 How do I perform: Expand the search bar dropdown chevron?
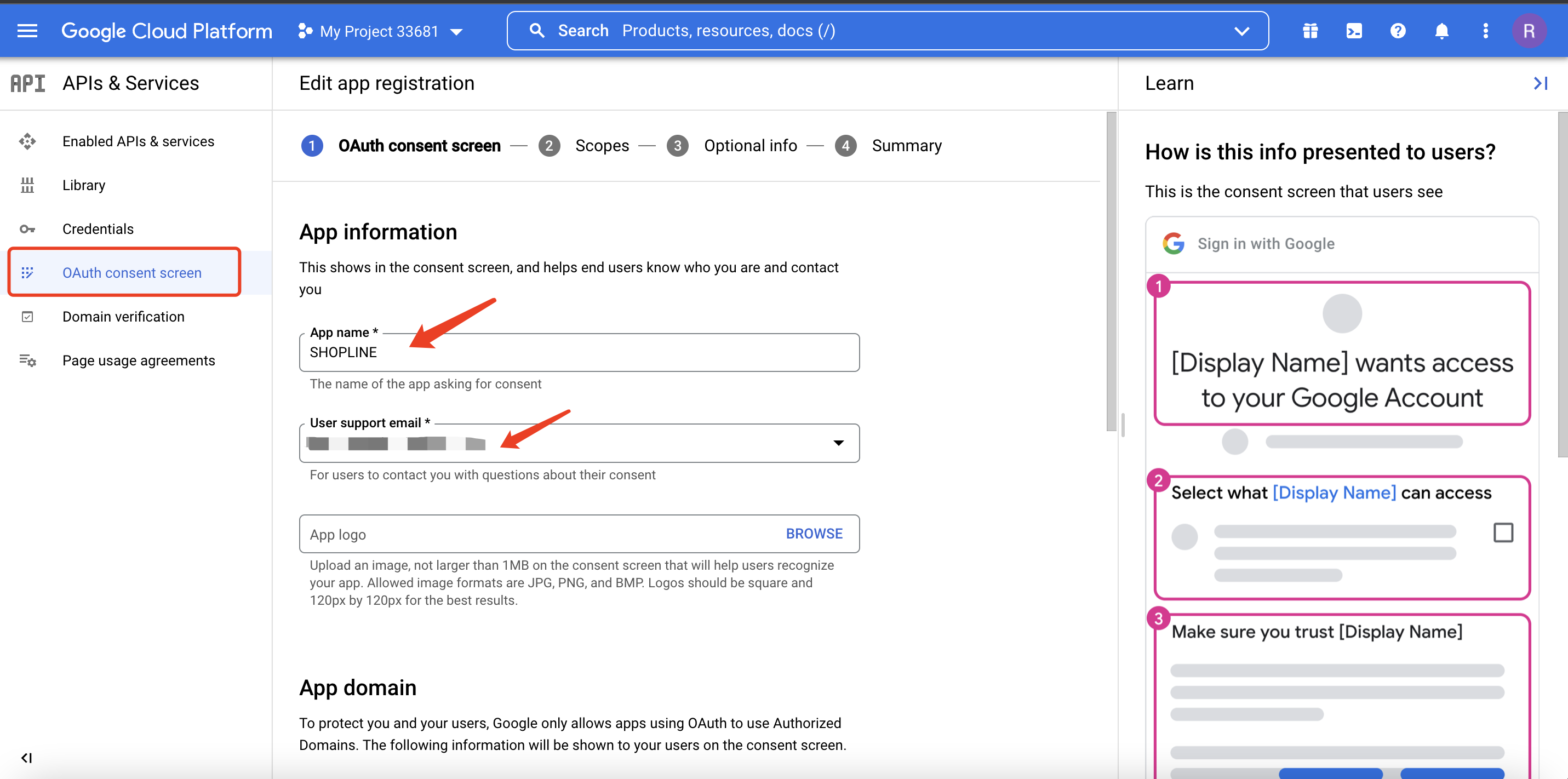pos(1241,31)
